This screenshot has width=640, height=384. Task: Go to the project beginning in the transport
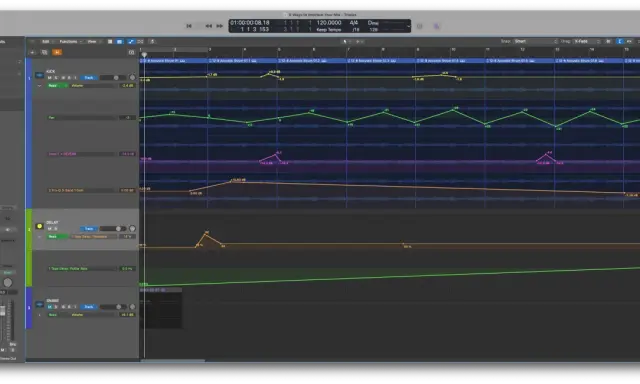(x=189, y=26)
